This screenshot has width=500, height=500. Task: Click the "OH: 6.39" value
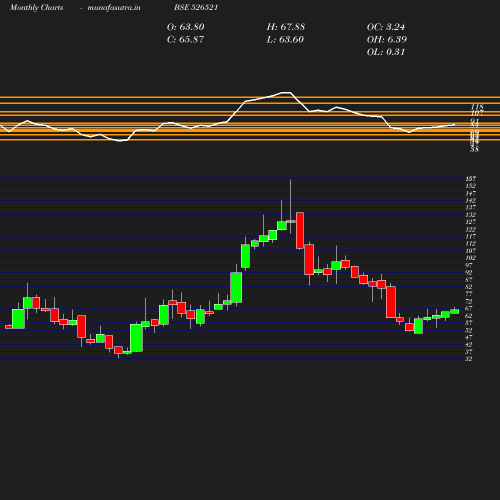click(387, 39)
